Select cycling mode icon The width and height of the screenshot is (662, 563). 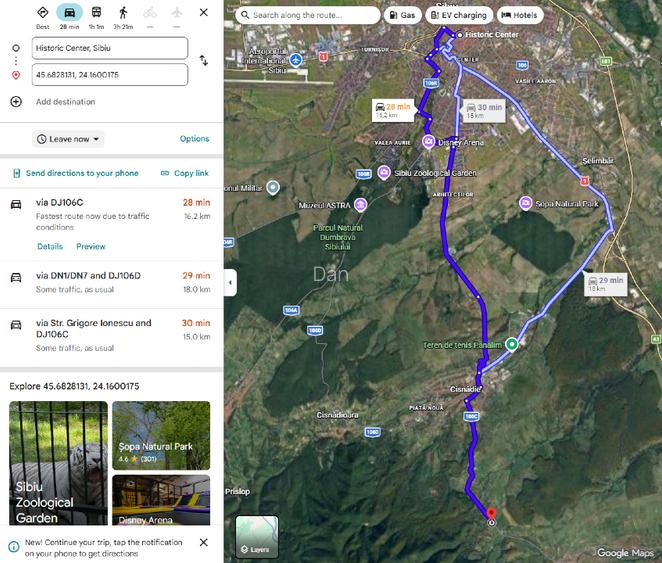[x=150, y=13]
